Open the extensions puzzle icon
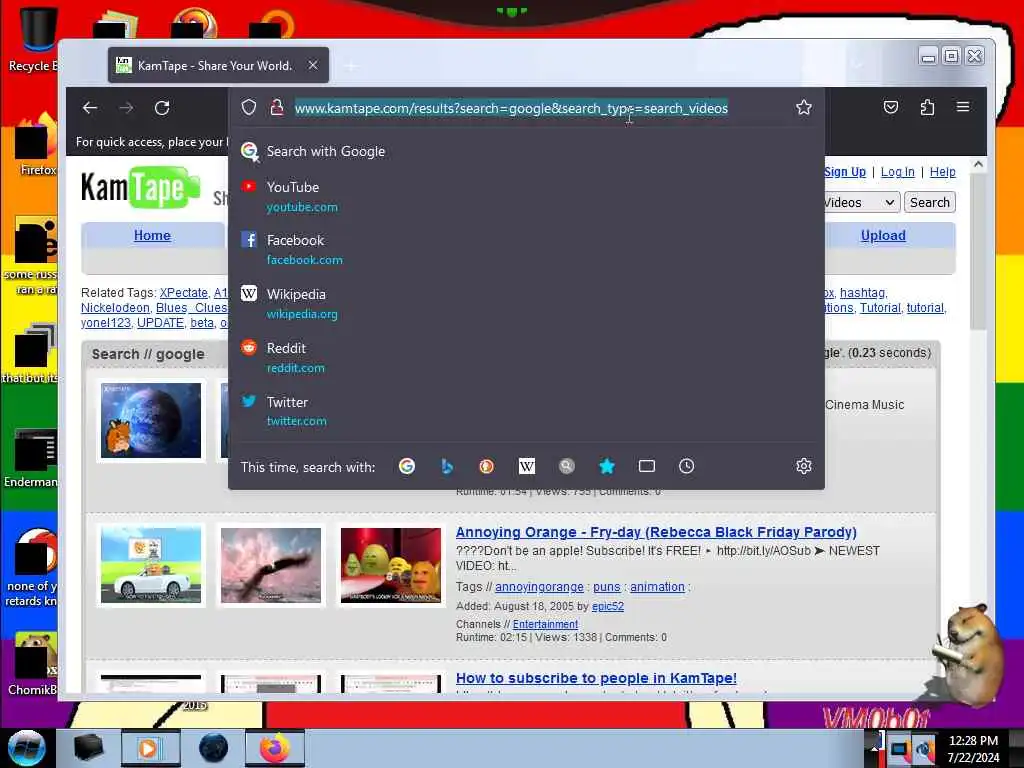The width and height of the screenshot is (1024, 768). click(927, 107)
